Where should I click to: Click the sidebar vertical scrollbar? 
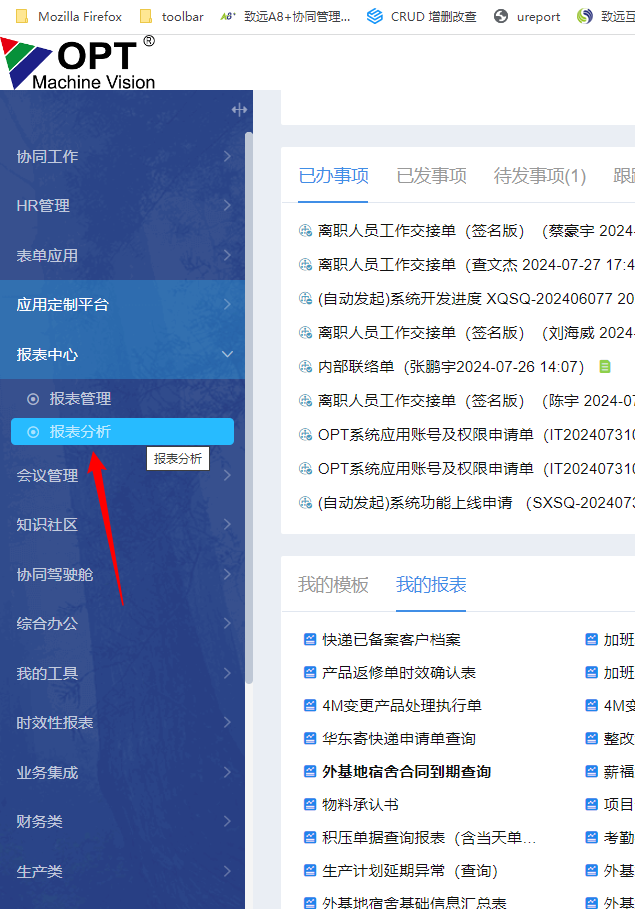coord(249,400)
